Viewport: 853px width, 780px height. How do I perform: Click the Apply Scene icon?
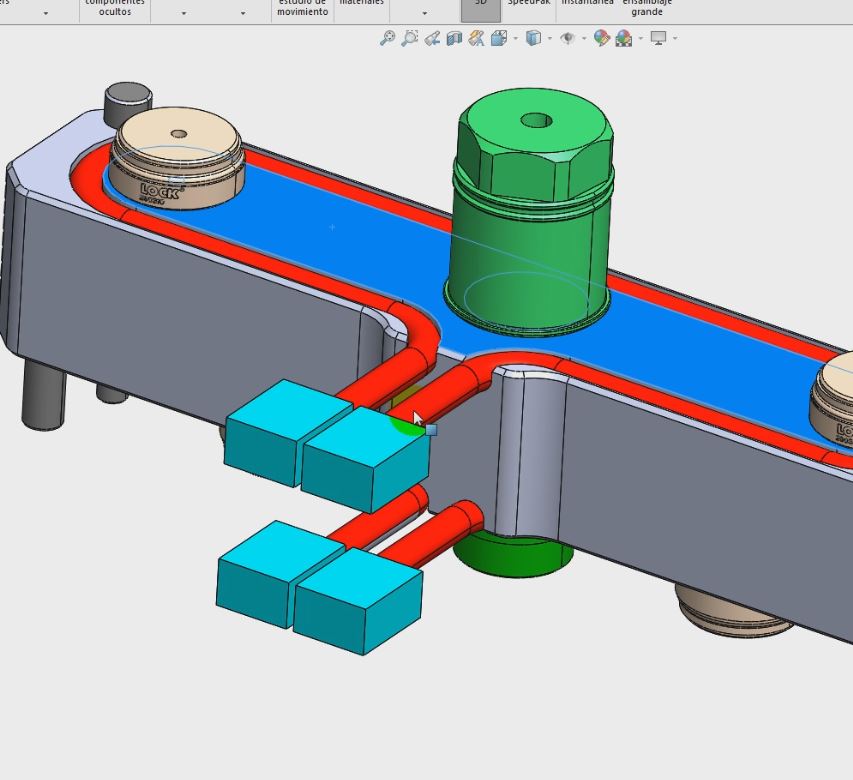point(624,38)
